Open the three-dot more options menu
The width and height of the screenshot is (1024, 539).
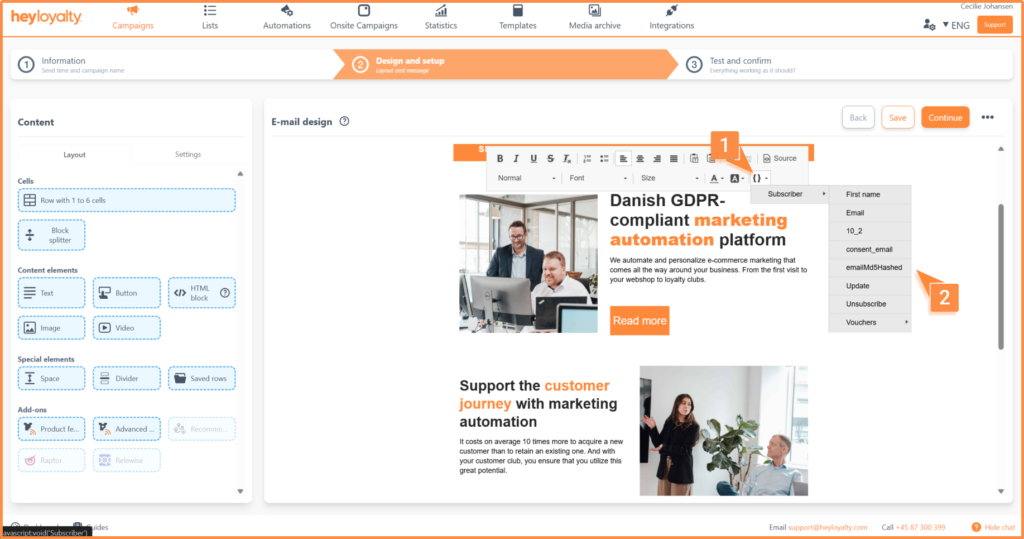point(987,117)
